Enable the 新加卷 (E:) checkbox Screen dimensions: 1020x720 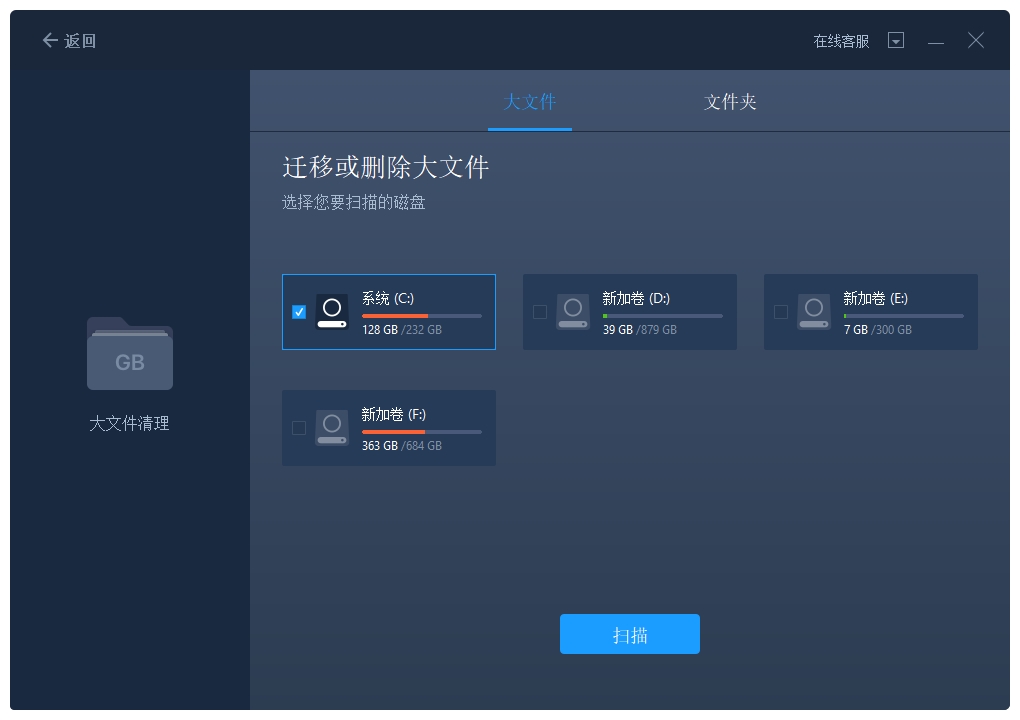(781, 312)
